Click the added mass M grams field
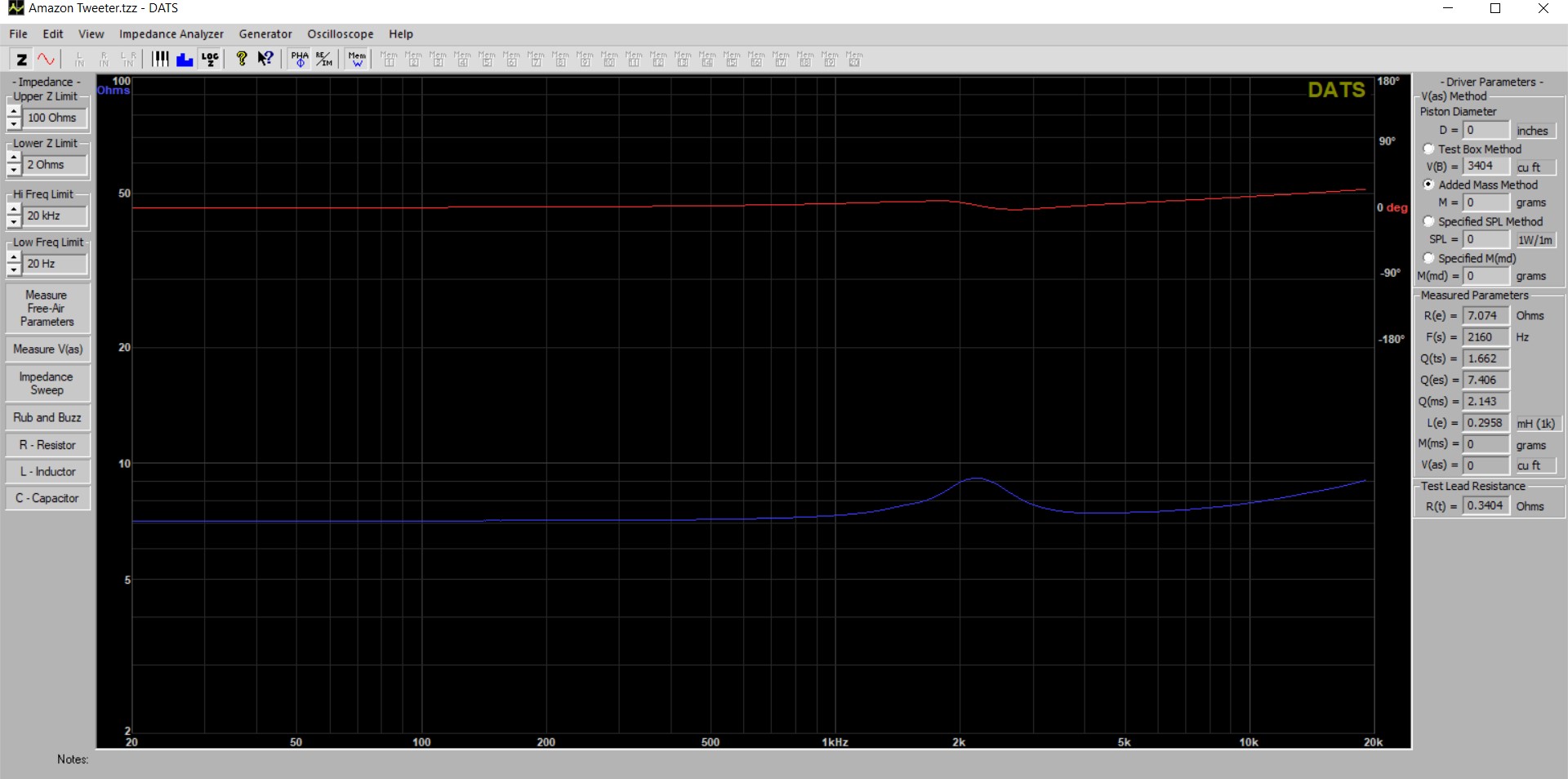Screen dimensions: 1568x779 [x=1486, y=202]
